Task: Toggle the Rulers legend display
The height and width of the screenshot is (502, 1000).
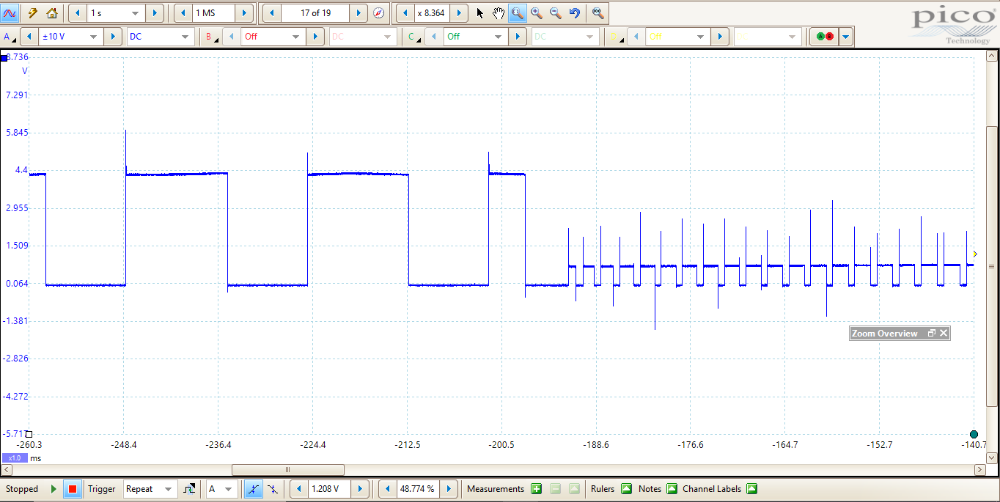Action: [626, 489]
